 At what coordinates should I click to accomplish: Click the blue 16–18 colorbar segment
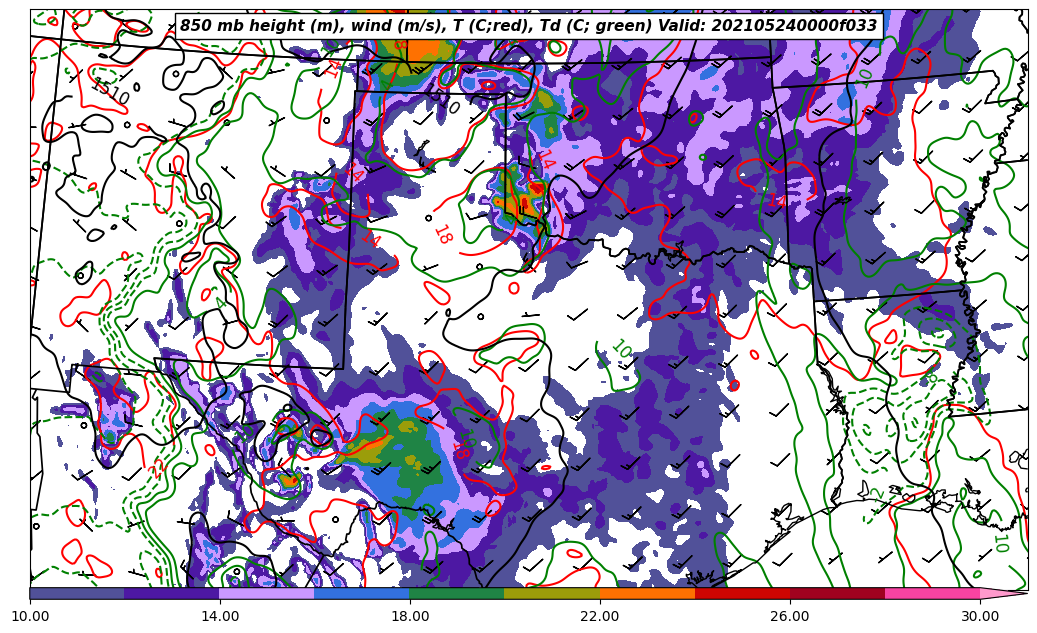[x=362, y=593]
